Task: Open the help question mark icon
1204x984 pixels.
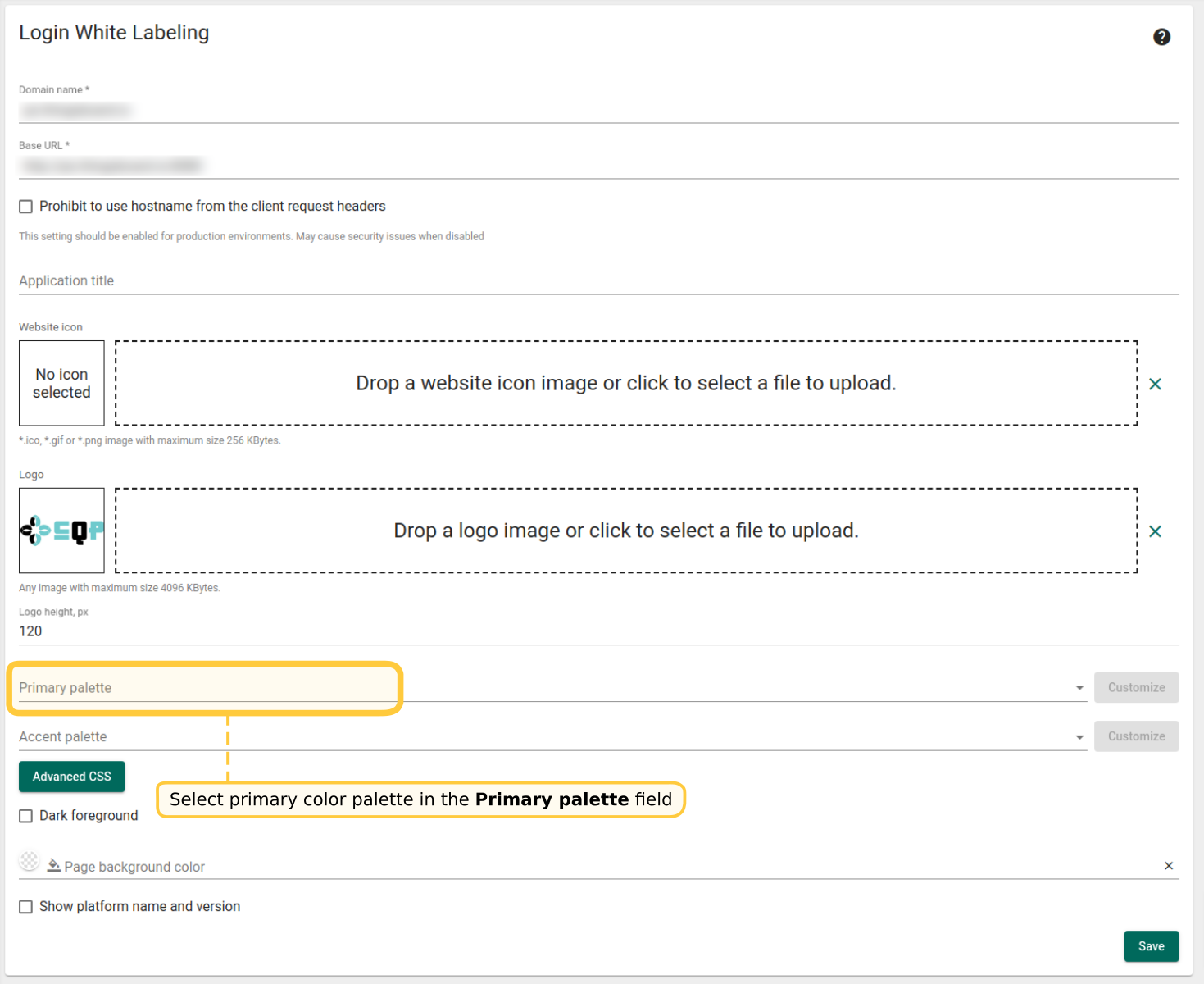Action: click(x=1161, y=37)
